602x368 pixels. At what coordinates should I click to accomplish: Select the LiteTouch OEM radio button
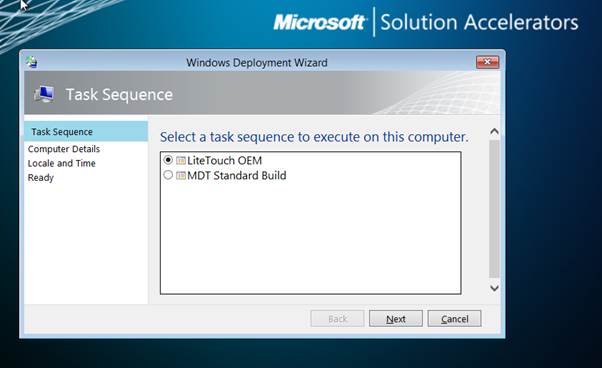pyautogui.click(x=168, y=160)
